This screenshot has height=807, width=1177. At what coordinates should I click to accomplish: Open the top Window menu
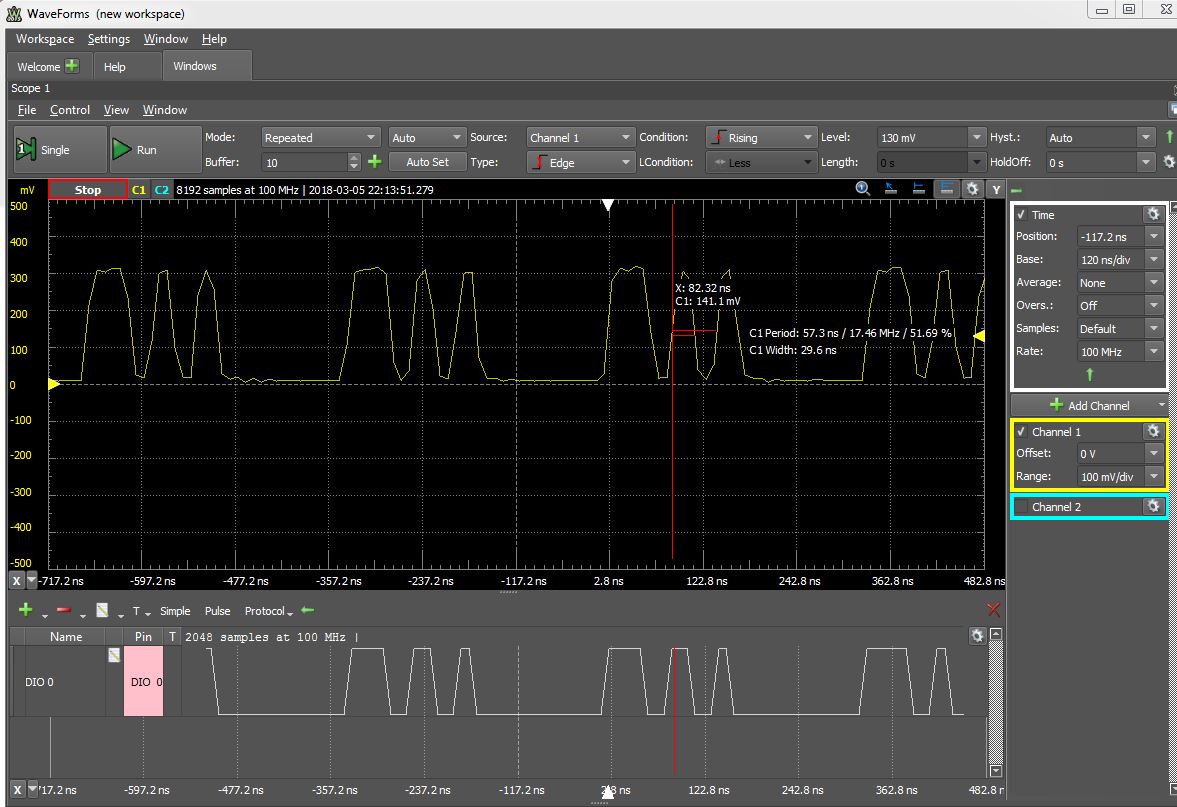click(166, 39)
